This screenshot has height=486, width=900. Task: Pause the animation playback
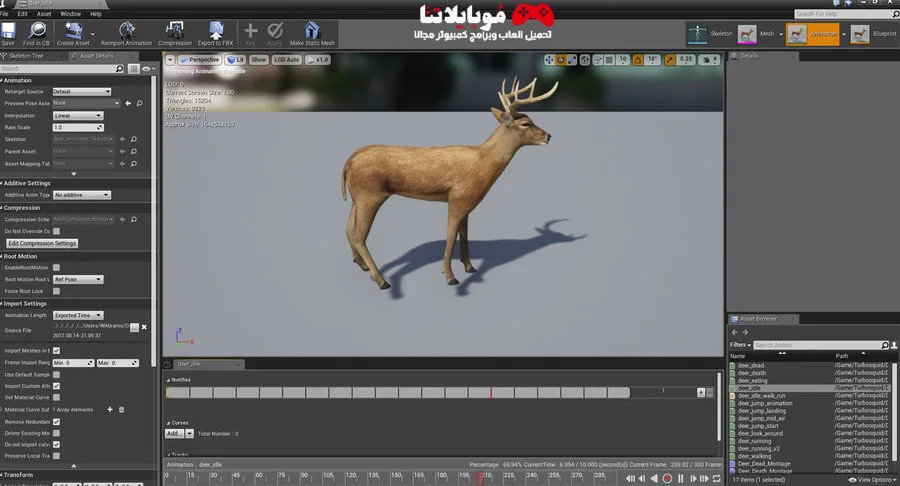pos(680,478)
